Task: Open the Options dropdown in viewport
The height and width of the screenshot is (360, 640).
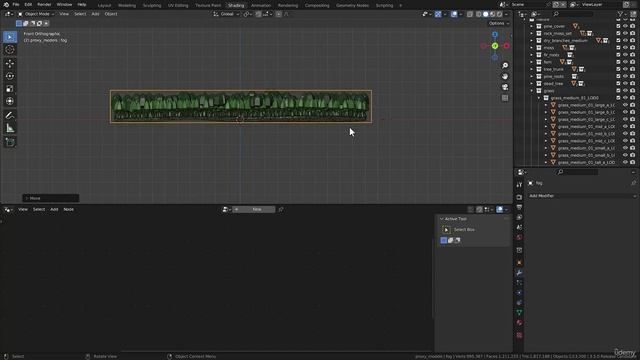Action: (x=498, y=23)
